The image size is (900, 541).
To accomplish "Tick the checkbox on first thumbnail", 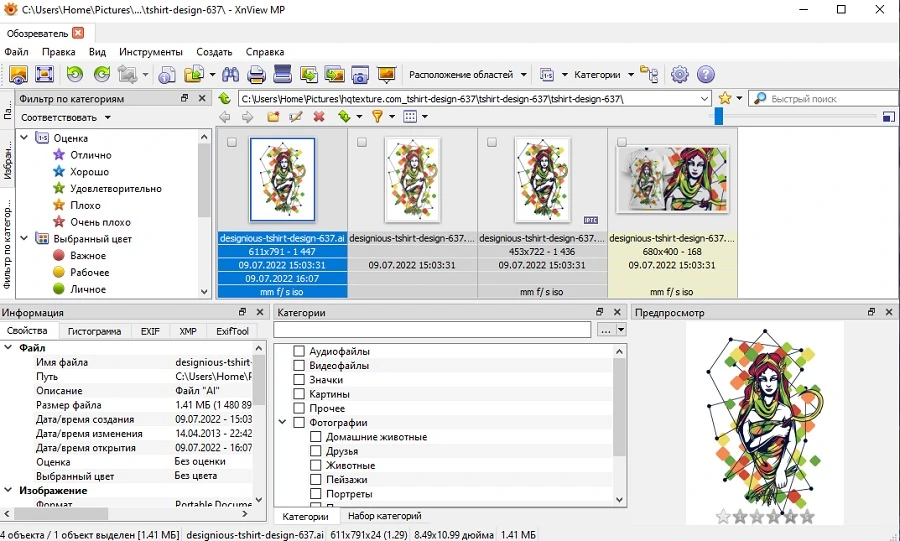I will click(232, 142).
